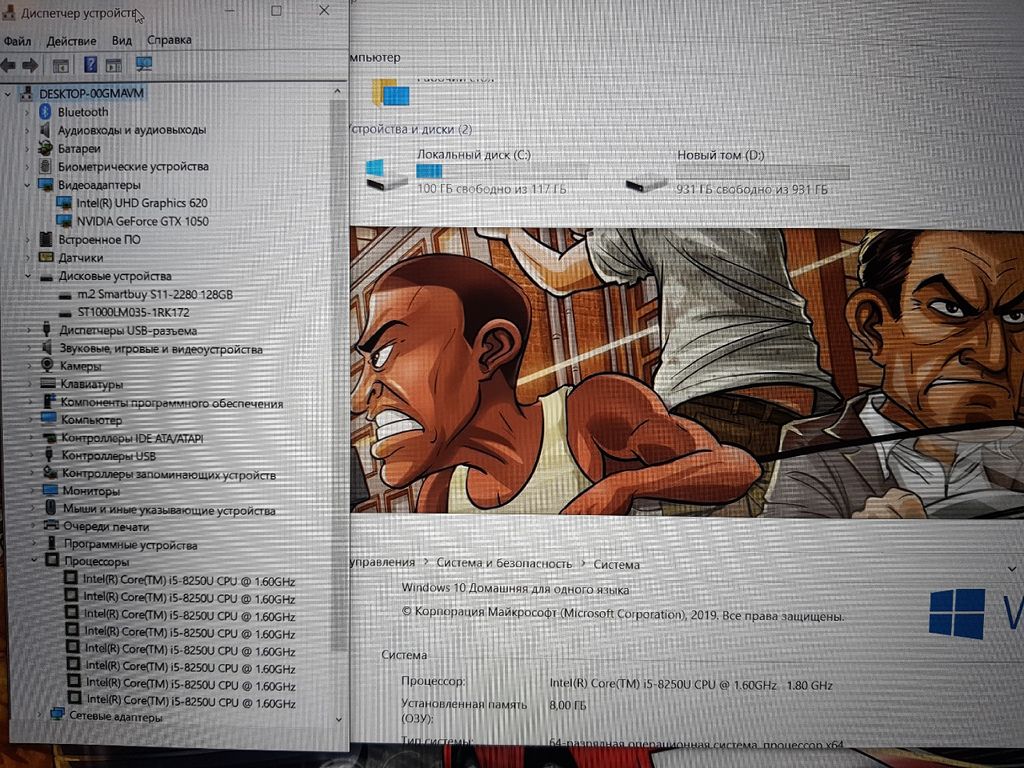Click the show/hide console tree toolbar icon
The image size is (1024, 768).
pos(60,65)
